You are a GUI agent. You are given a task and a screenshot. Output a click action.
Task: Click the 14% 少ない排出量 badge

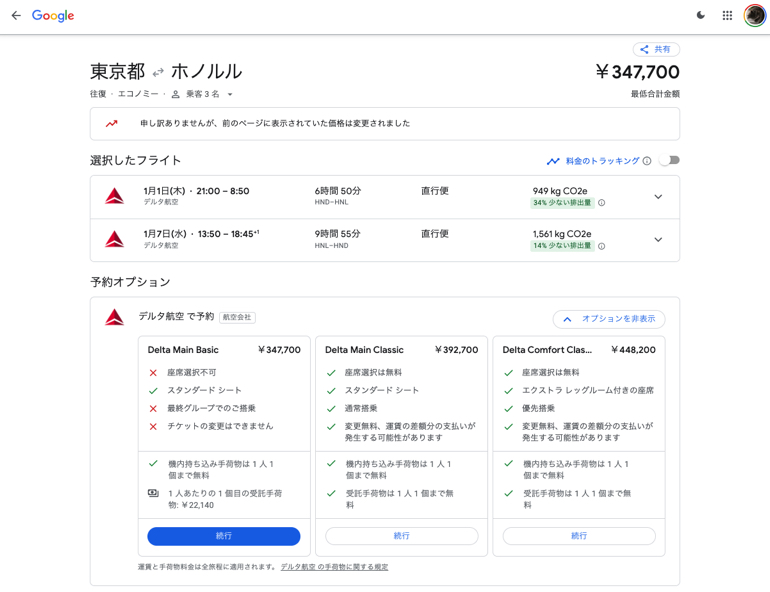562,245
